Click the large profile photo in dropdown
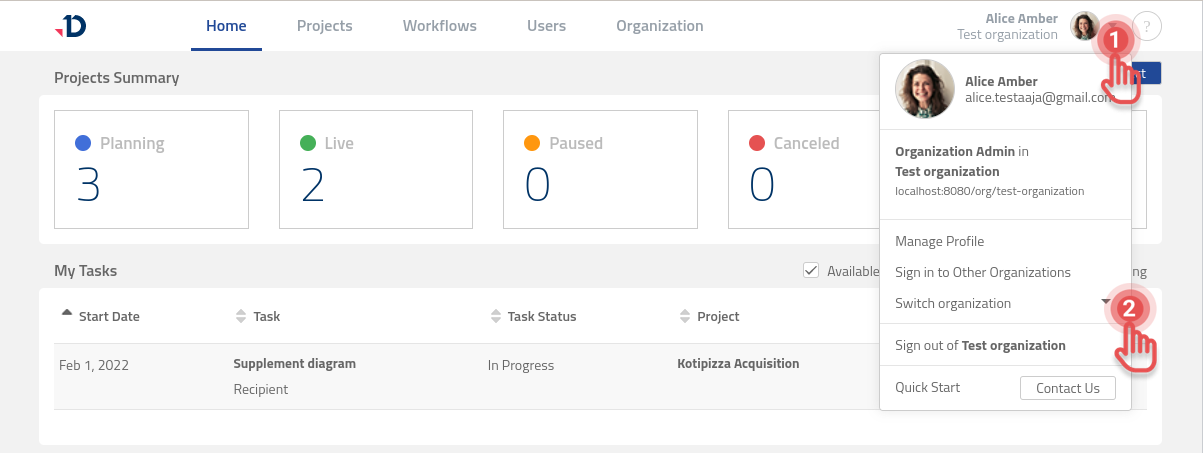This screenshot has height=453, width=1203. pos(924,89)
